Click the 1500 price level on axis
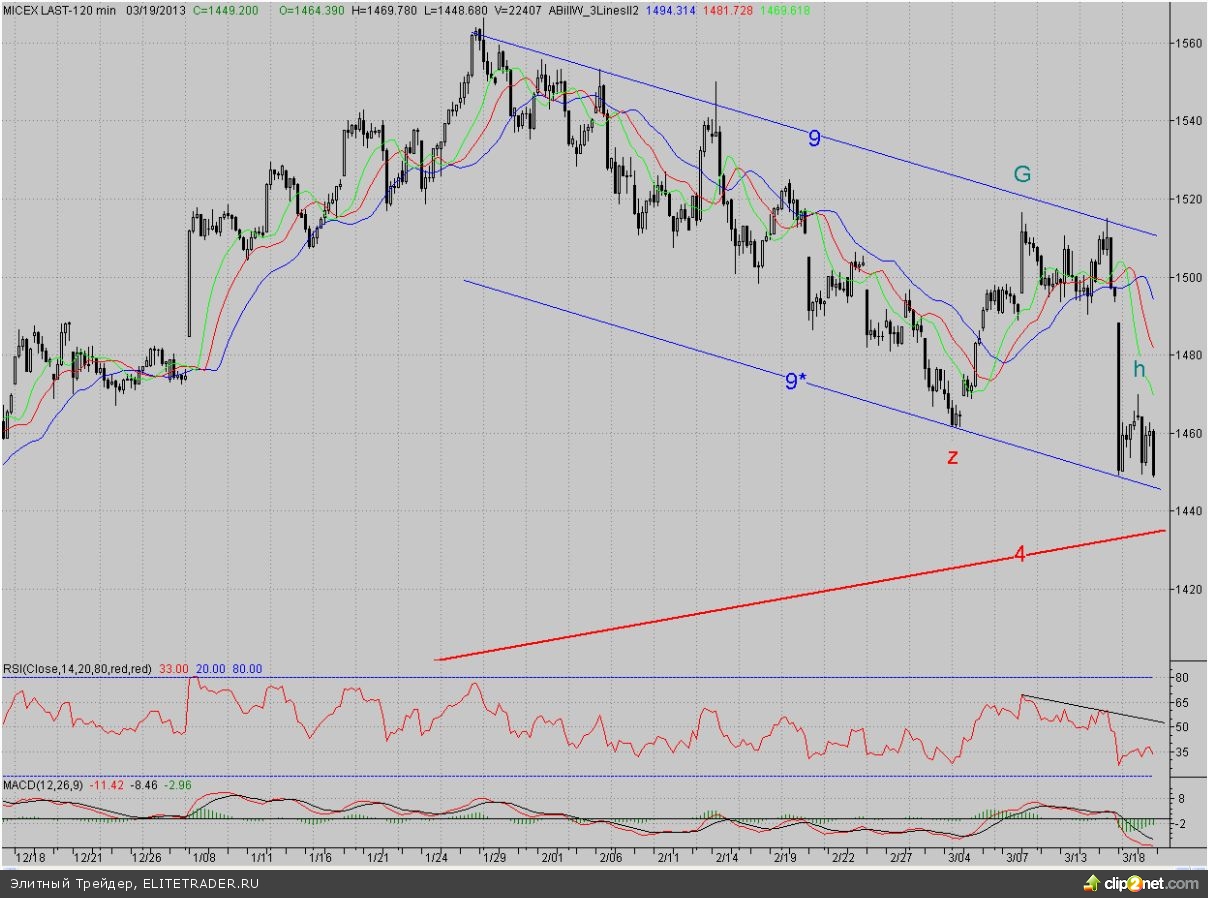 coord(1187,277)
